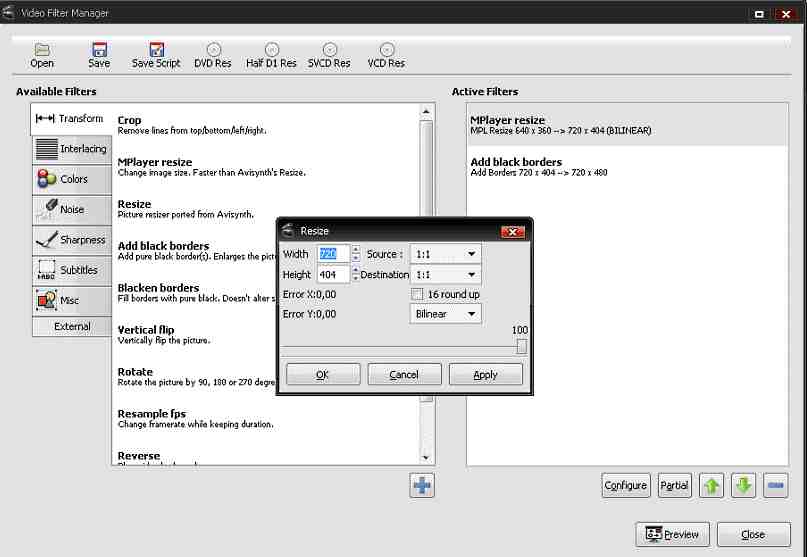Select the Resample fps filter

click(266, 419)
